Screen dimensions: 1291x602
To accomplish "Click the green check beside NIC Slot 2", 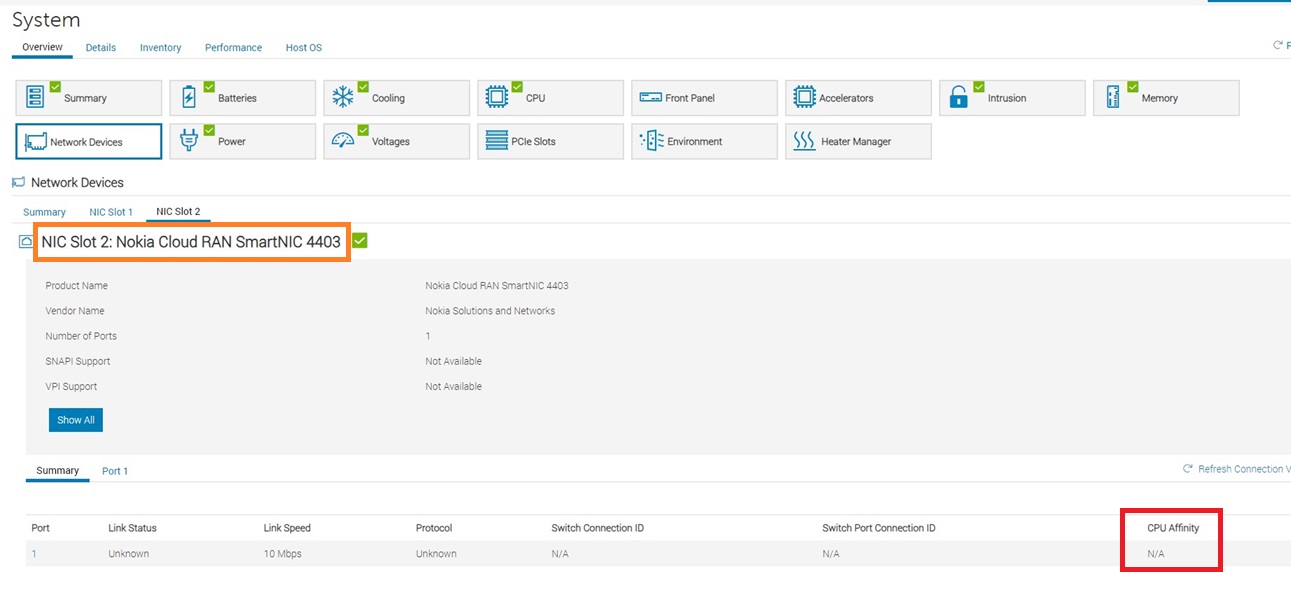I will point(360,241).
